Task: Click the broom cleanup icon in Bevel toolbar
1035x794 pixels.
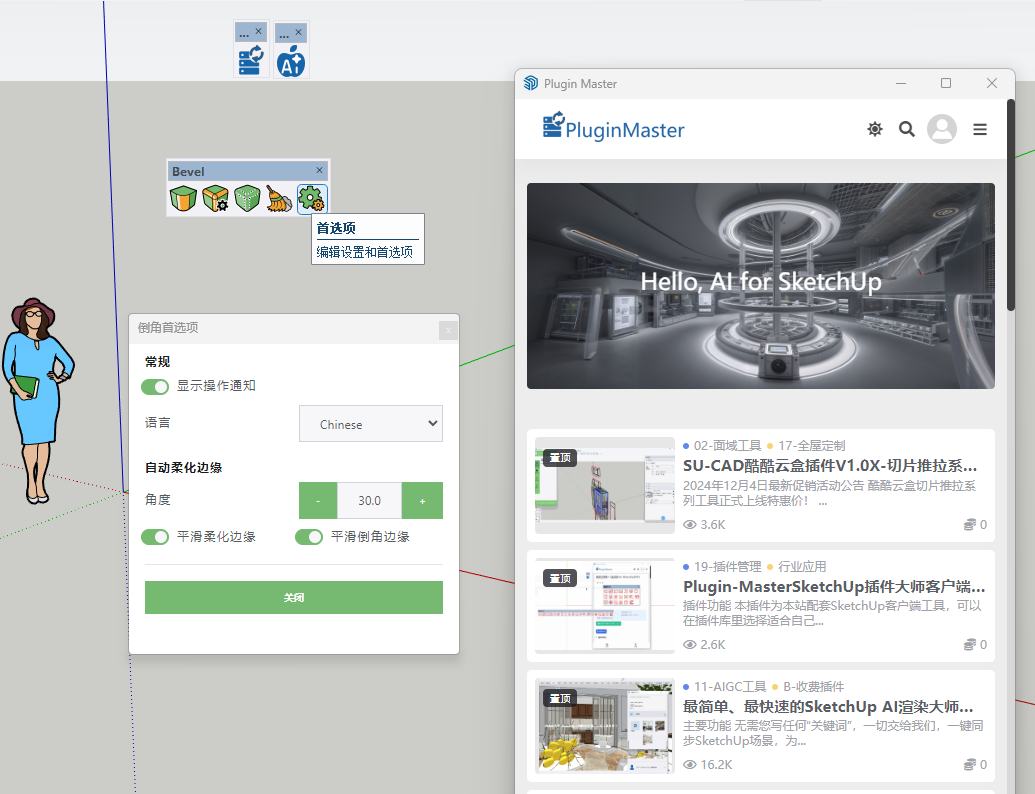Action: click(279, 199)
